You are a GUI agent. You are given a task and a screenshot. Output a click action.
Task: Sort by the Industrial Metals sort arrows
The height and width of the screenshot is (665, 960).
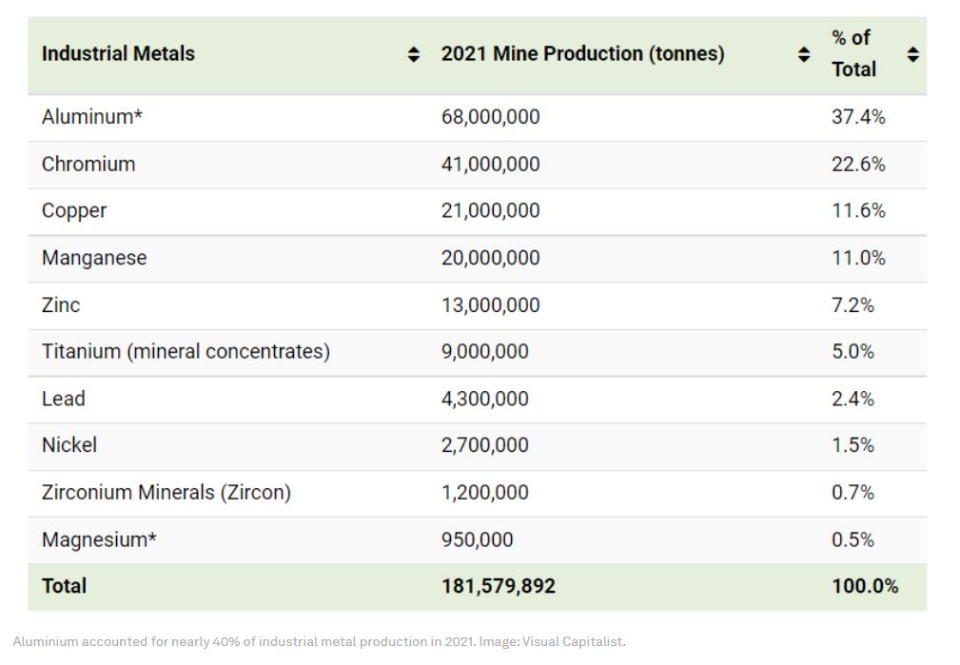(x=414, y=55)
